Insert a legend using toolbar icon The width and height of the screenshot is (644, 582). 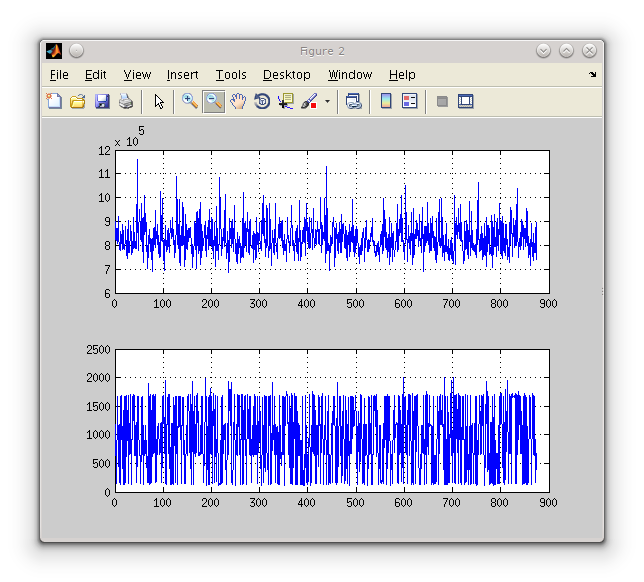coord(409,101)
